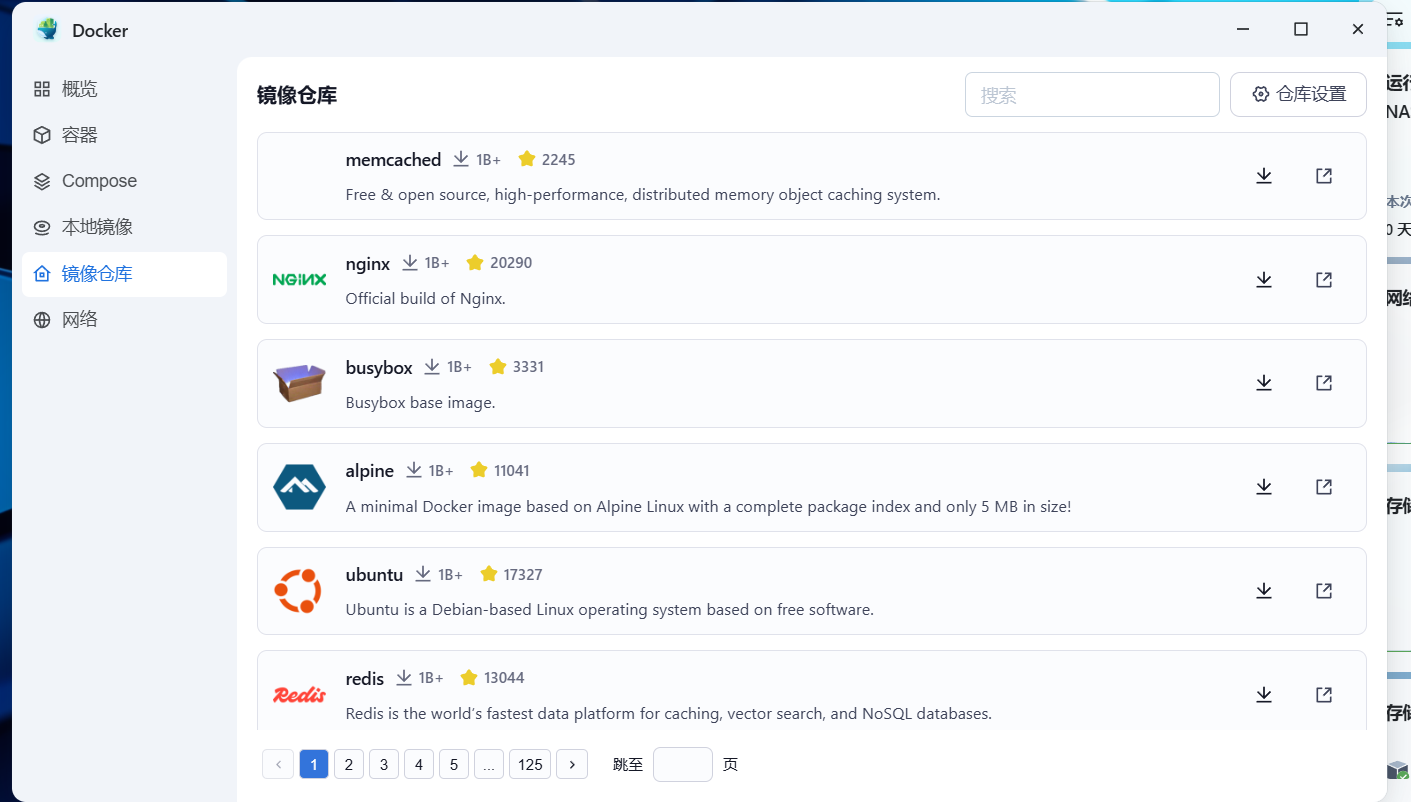Click the memcached image name
The height and width of the screenshot is (802, 1411).
click(x=393, y=160)
